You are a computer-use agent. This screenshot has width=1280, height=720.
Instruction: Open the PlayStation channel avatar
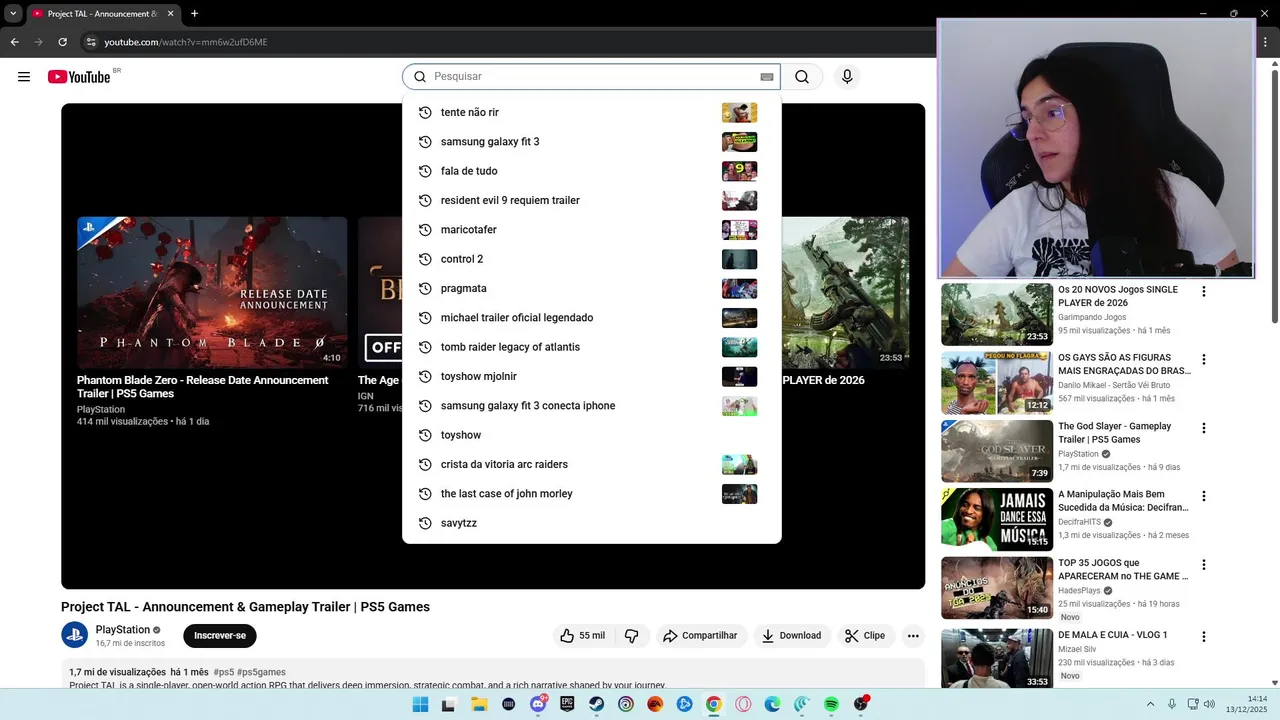(74, 635)
